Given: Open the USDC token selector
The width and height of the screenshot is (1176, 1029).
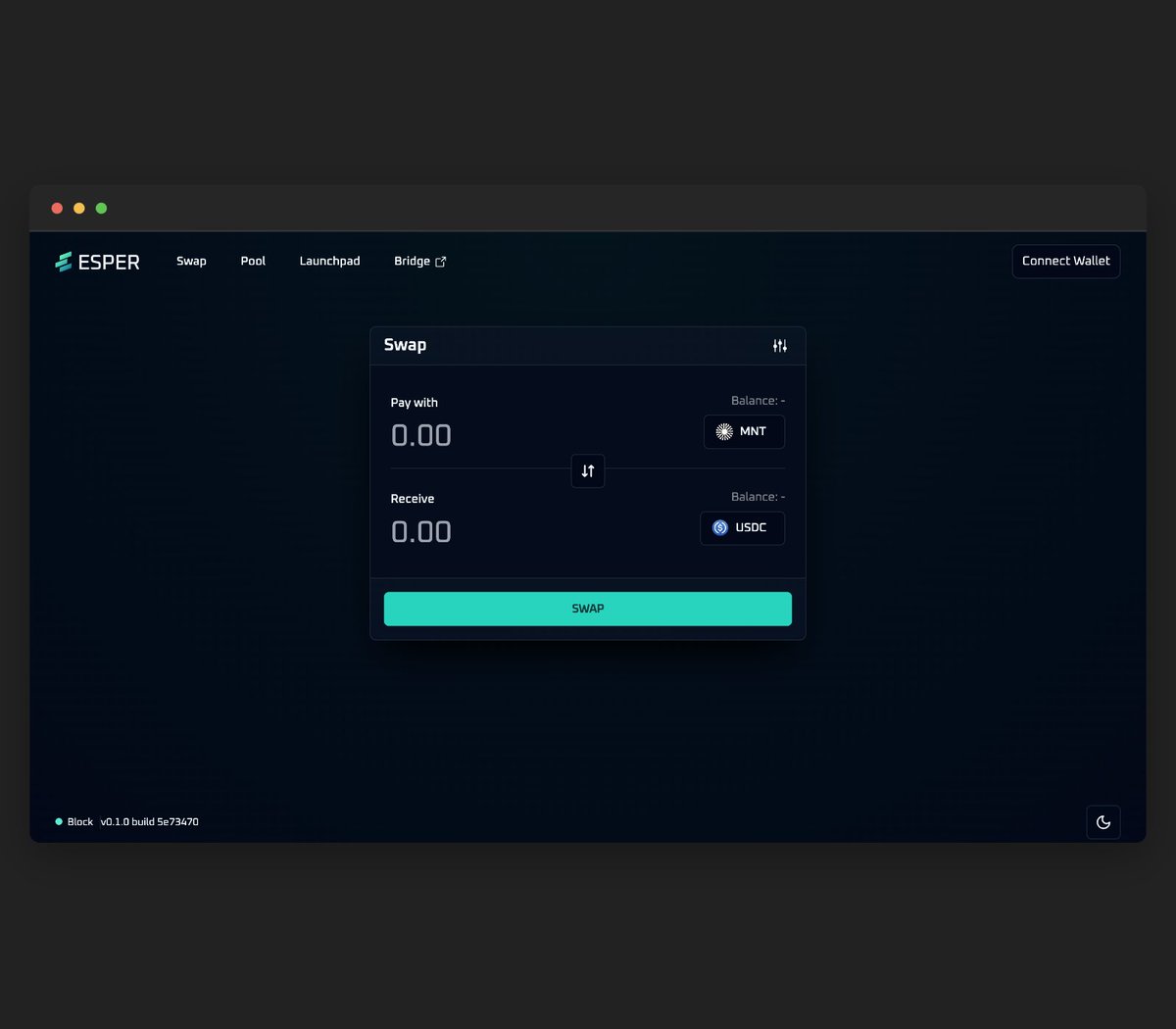Looking at the screenshot, I should [742, 527].
